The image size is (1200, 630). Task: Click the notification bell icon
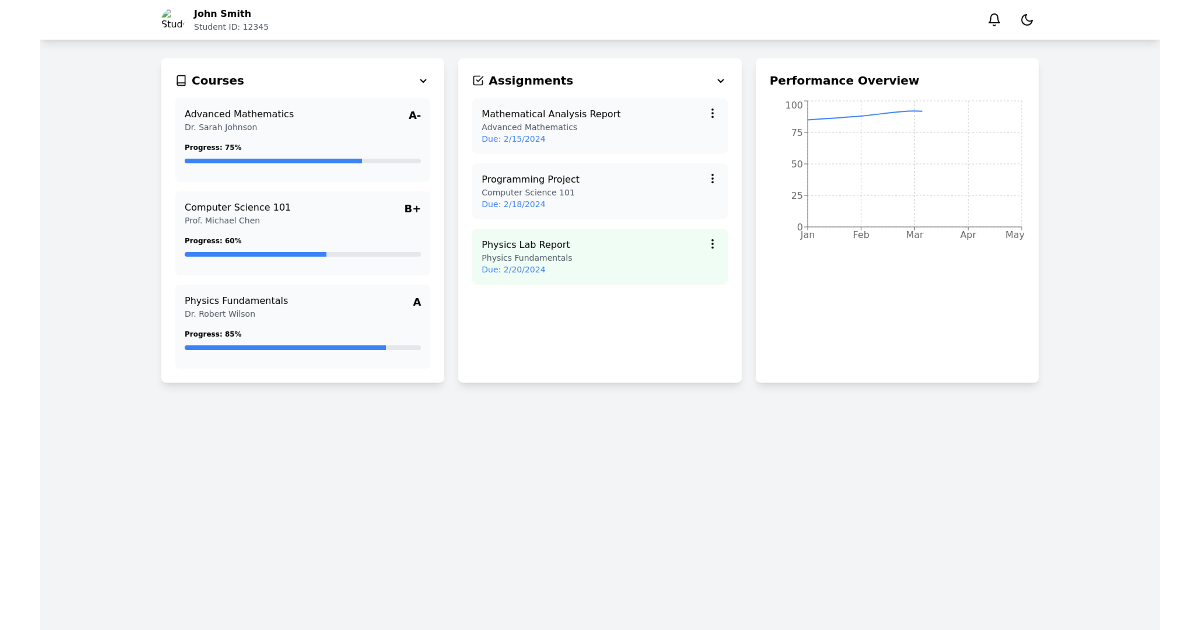pyautogui.click(x=993, y=19)
